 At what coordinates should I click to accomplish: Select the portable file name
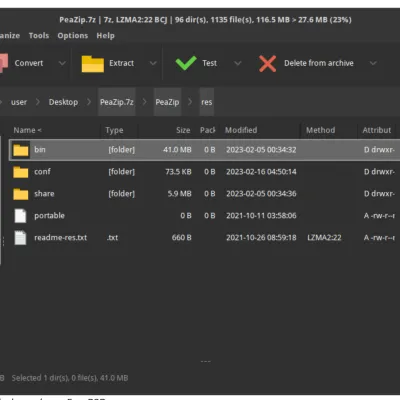(x=49, y=216)
